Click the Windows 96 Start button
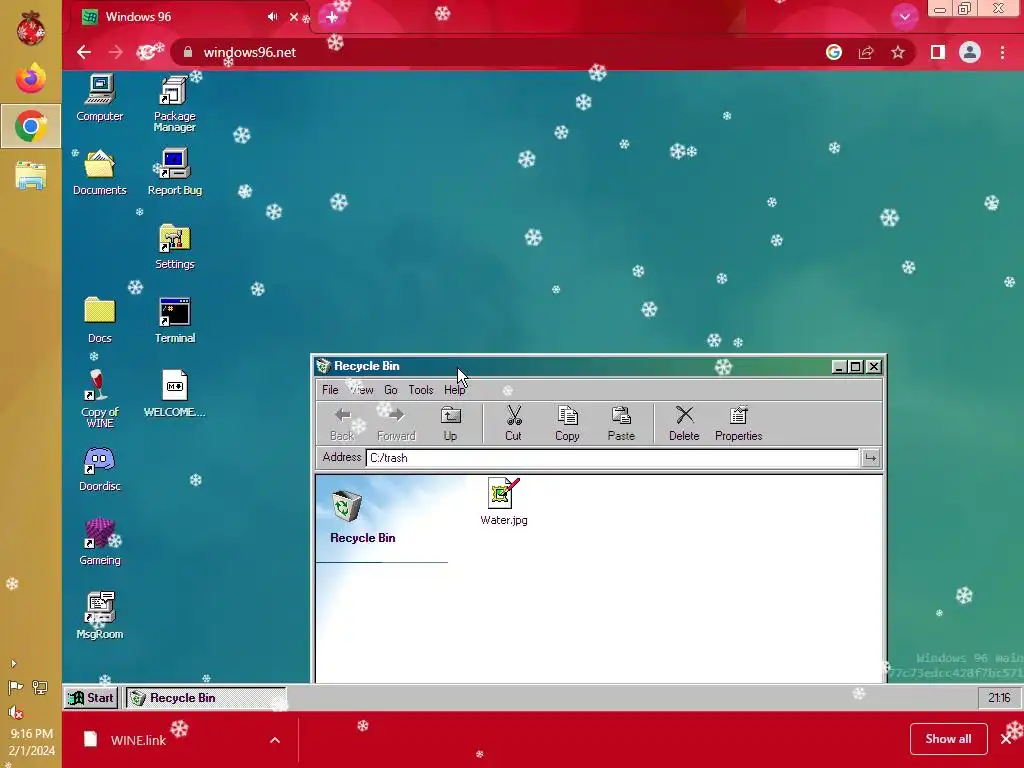1024x768 pixels. [x=91, y=697]
